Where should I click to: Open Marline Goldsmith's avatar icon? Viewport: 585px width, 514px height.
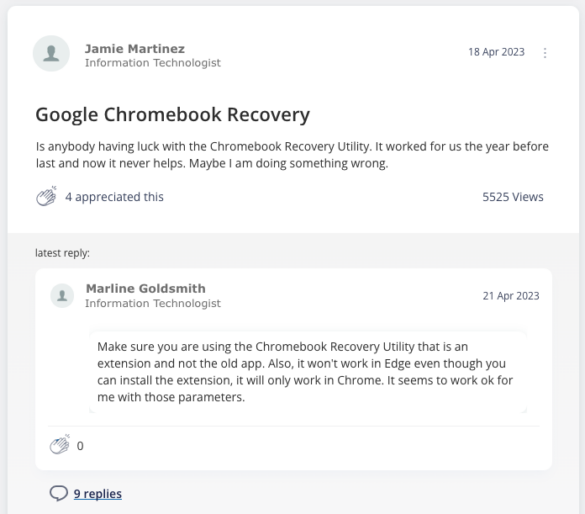(62, 295)
